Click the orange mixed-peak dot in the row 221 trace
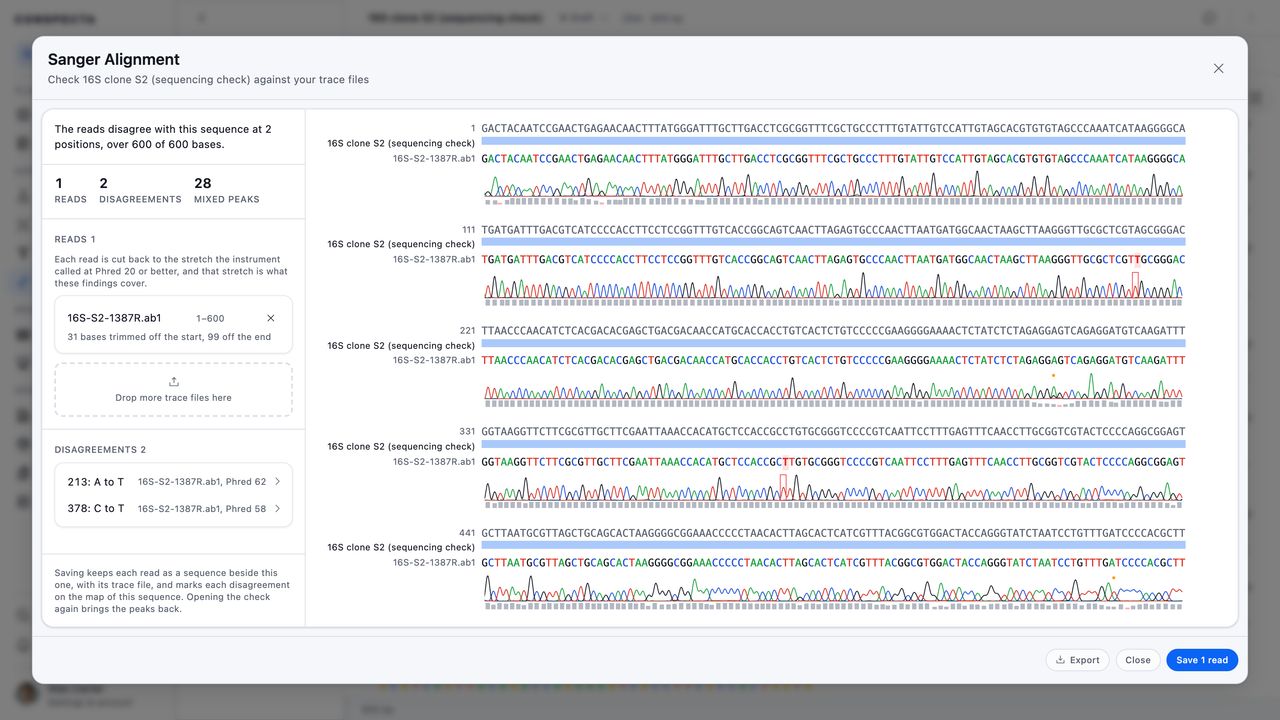 click(1053, 375)
